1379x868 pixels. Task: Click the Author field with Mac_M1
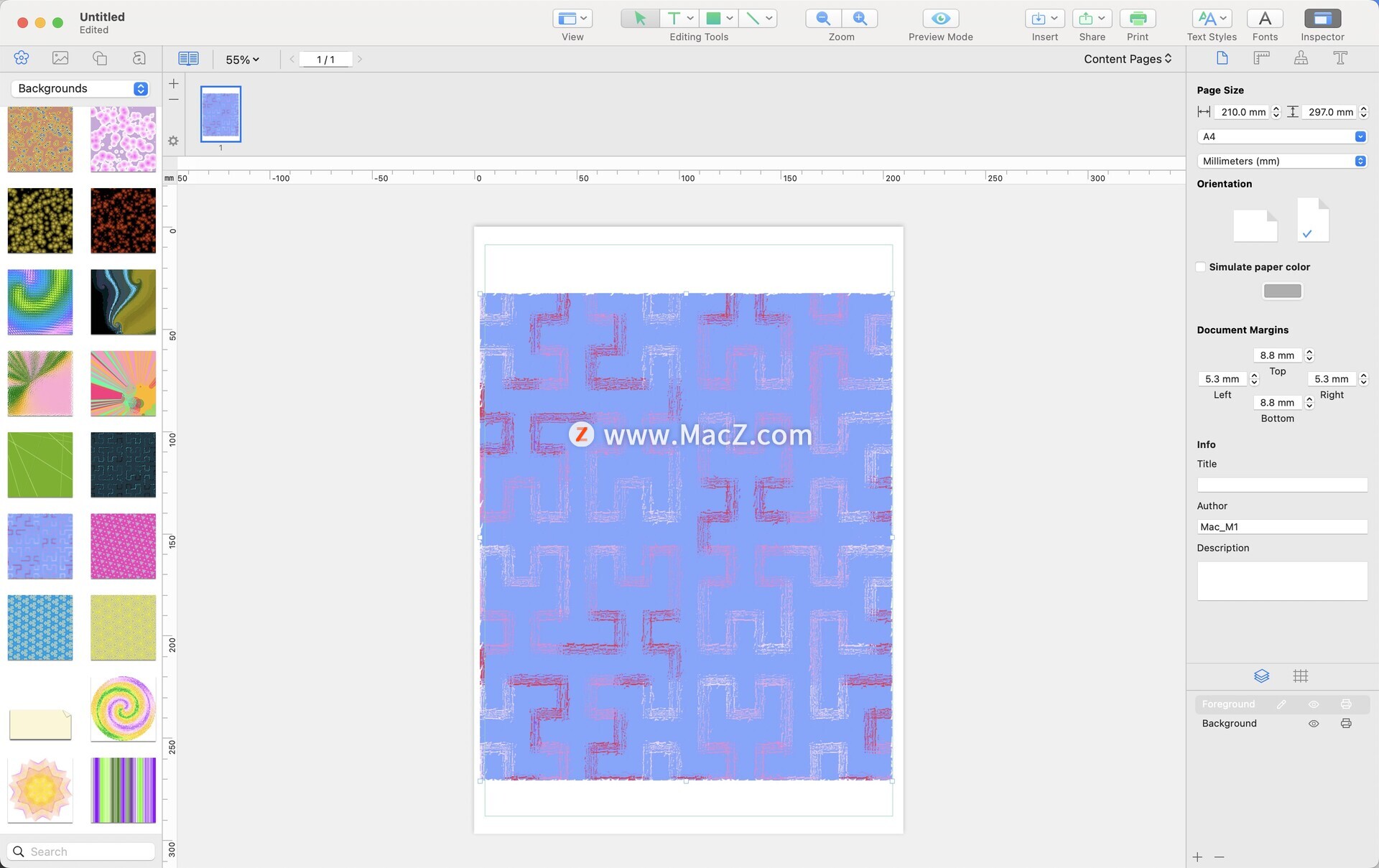click(1281, 527)
